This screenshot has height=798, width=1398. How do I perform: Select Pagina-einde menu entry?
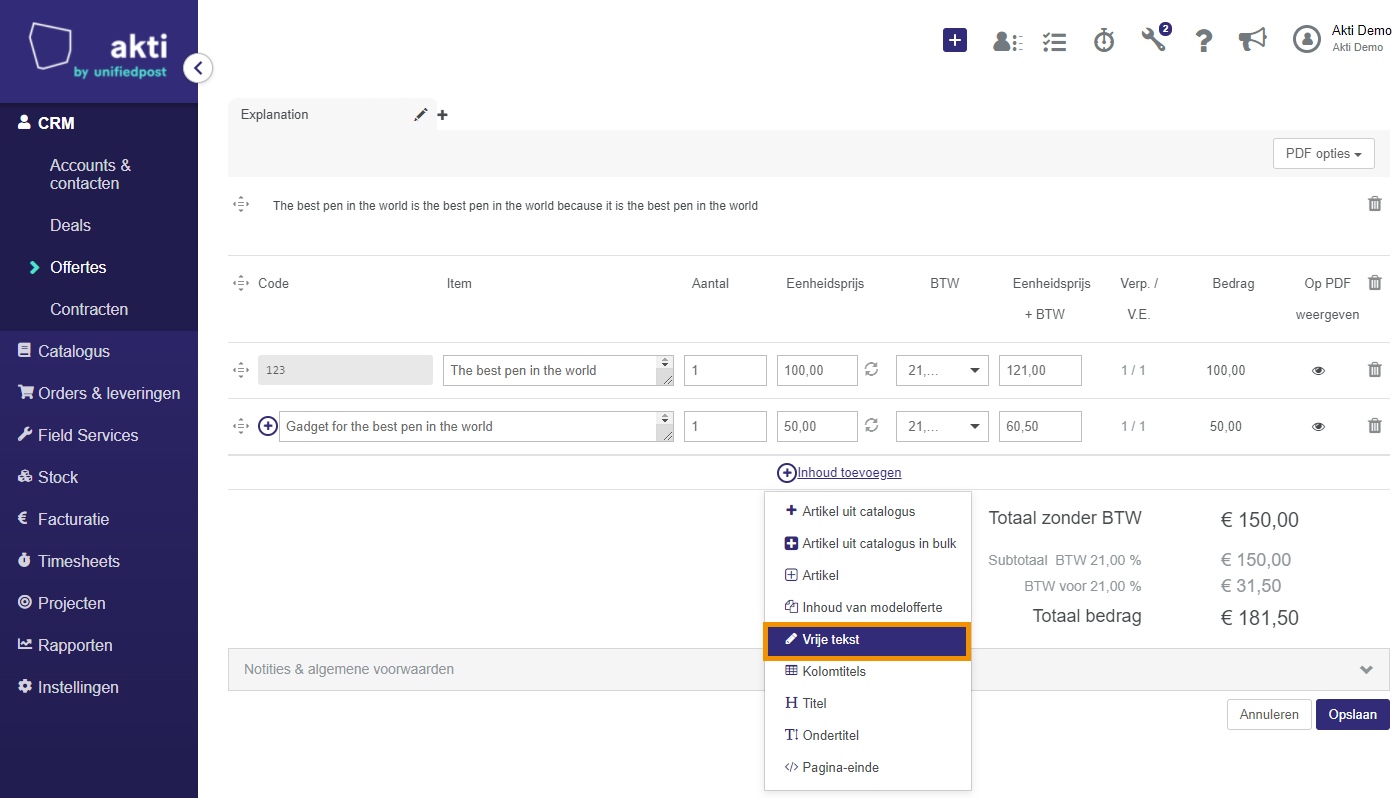tap(868, 767)
